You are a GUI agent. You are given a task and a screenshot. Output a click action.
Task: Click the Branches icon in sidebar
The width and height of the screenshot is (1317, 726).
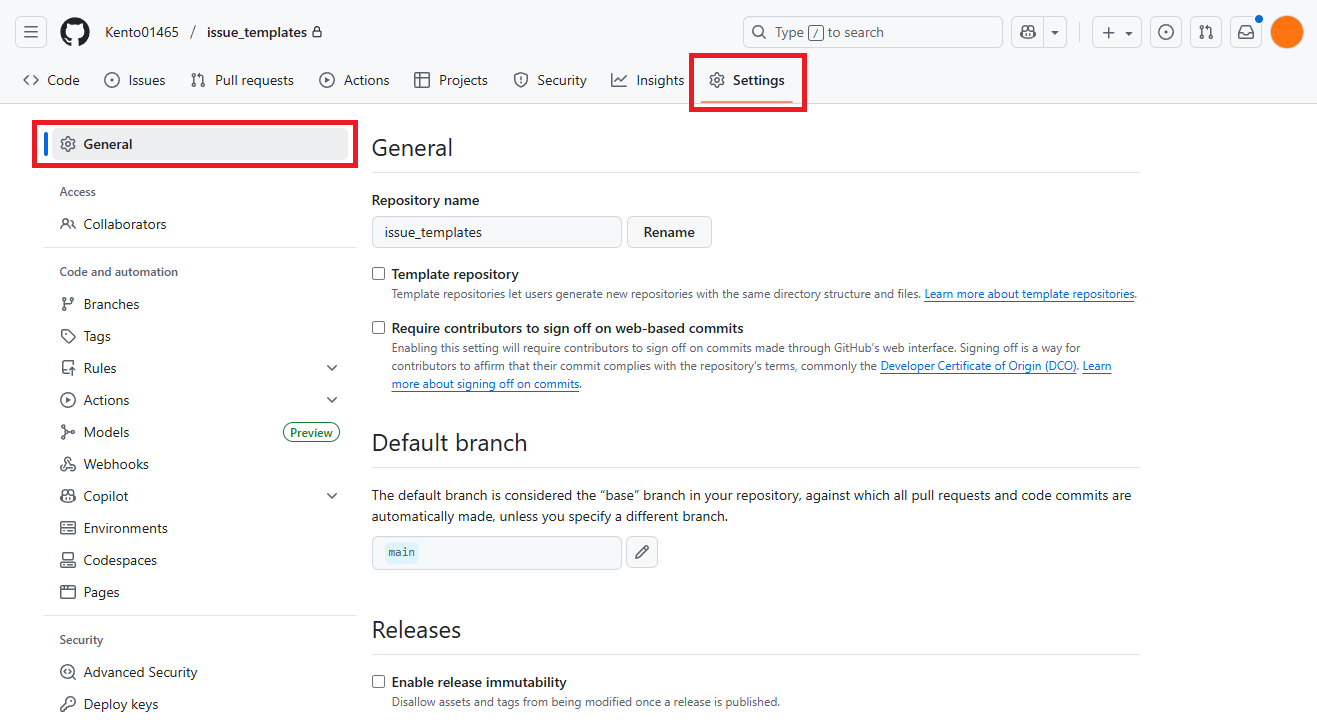[x=68, y=304]
